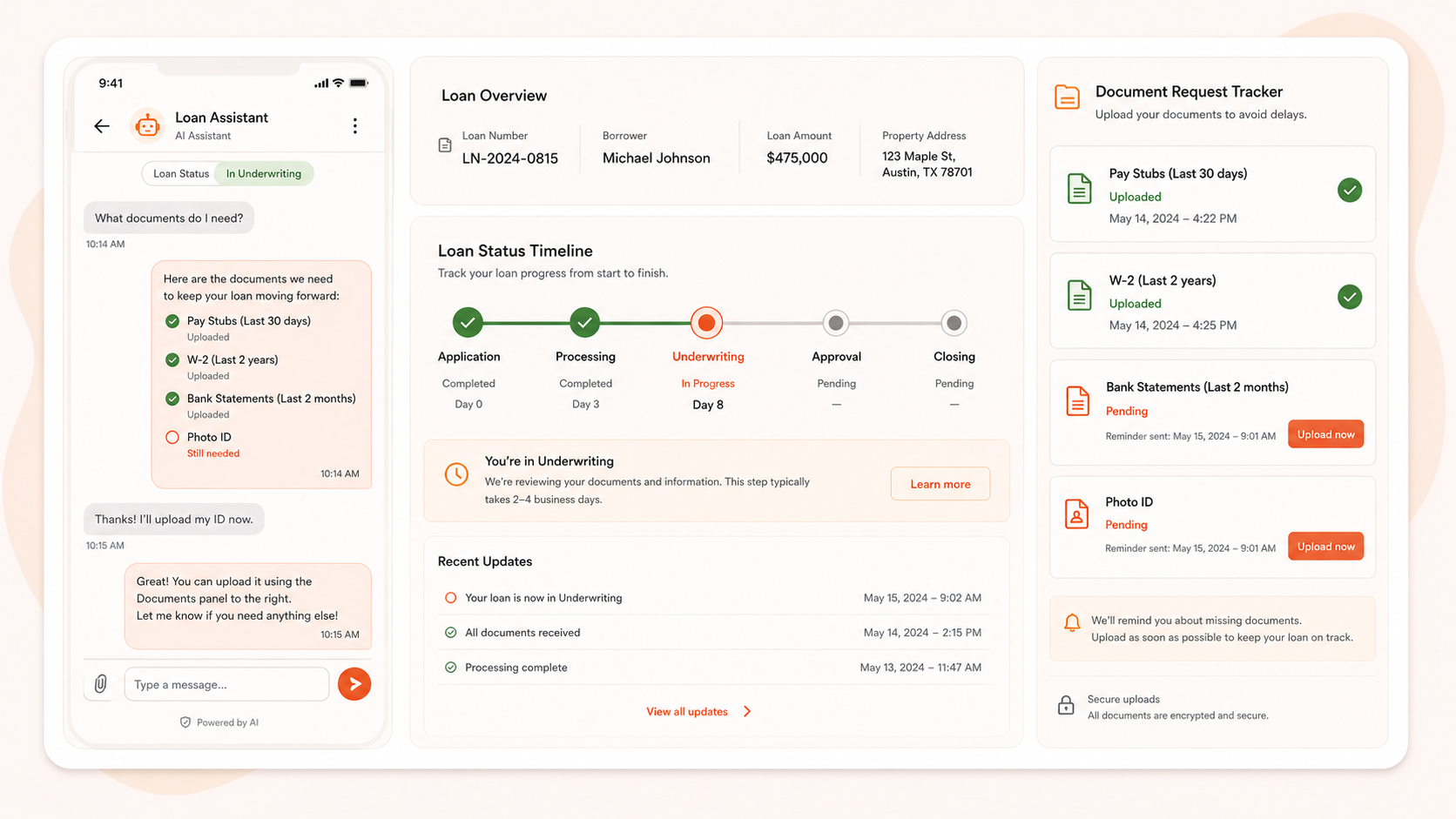
Task: Select the Loan Status label pill
Action: coord(181,173)
